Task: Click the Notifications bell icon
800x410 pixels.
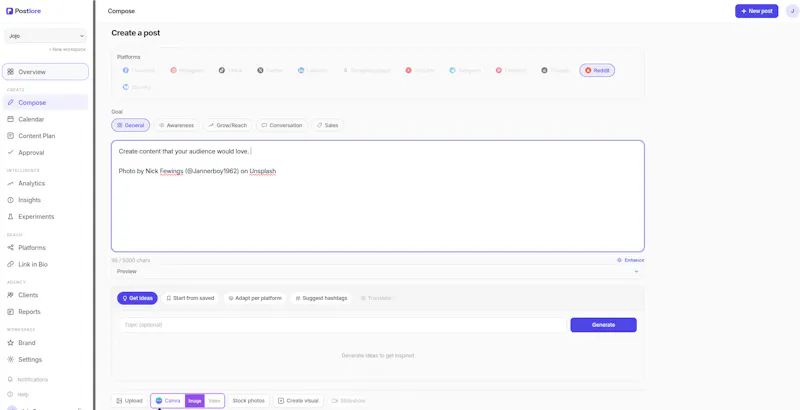Action: coord(10,379)
